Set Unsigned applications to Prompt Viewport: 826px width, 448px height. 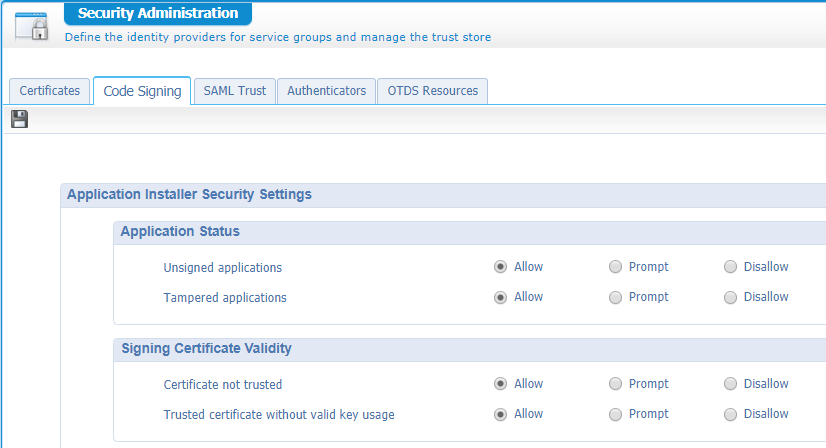pyautogui.click(x=615, y=267)
